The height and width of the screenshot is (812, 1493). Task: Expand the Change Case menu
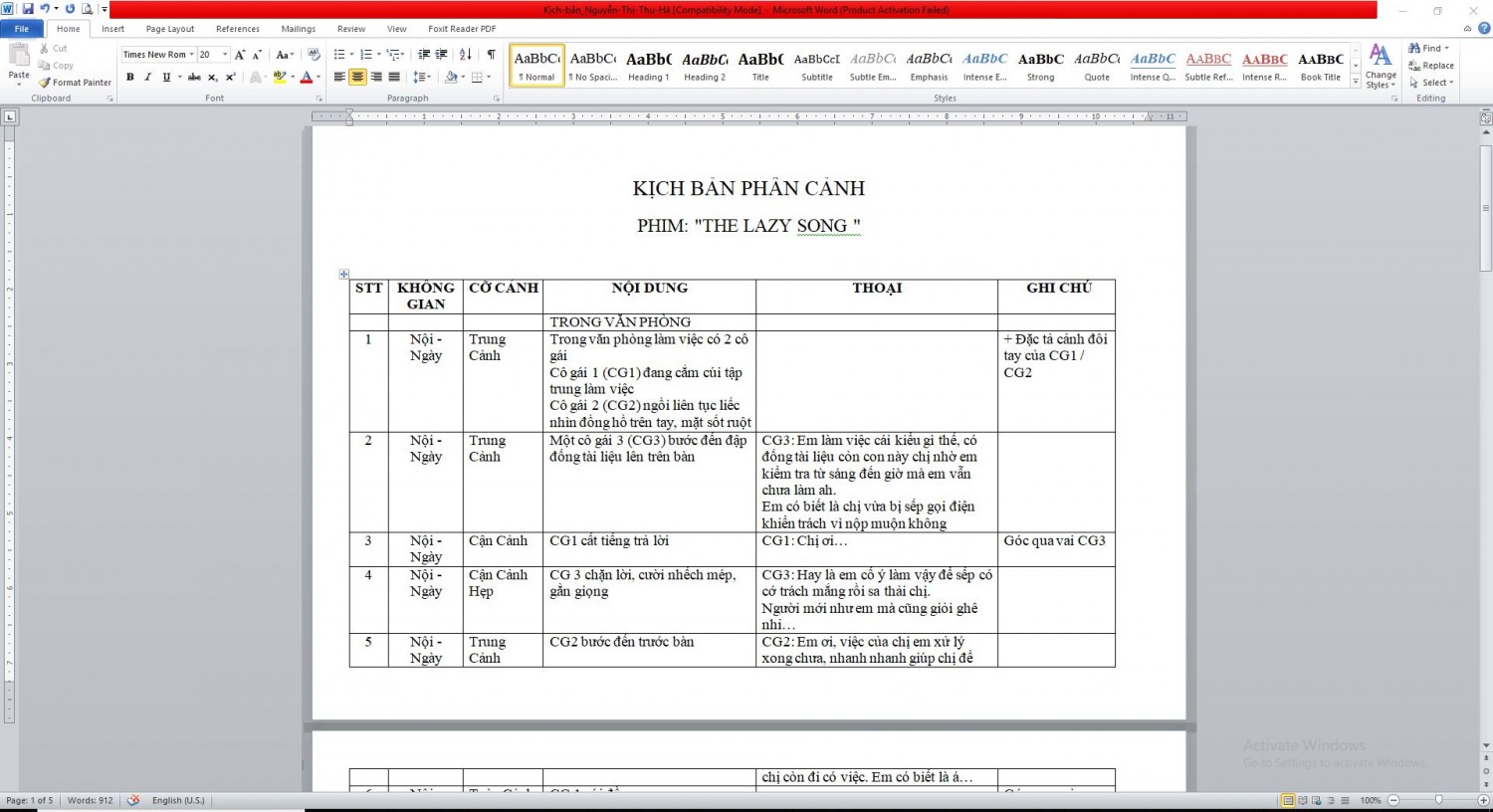tap(285, 55)
